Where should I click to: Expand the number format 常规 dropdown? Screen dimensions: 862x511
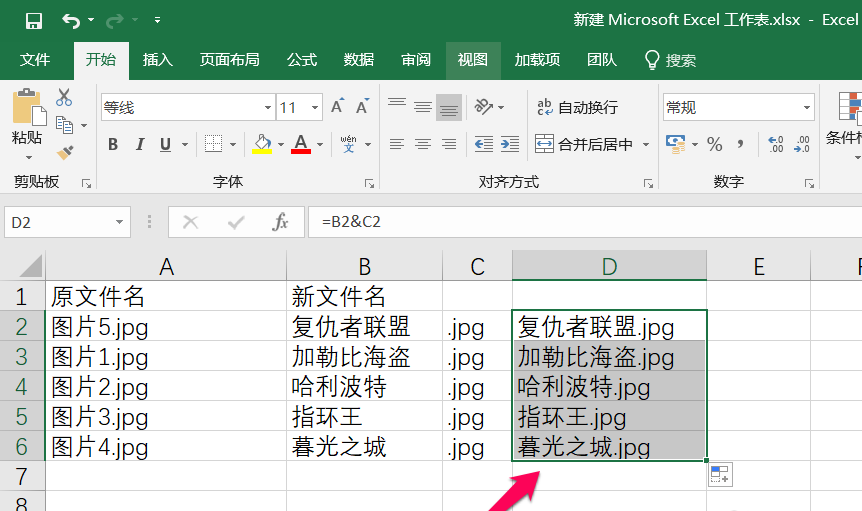click(x=806, y=108)
